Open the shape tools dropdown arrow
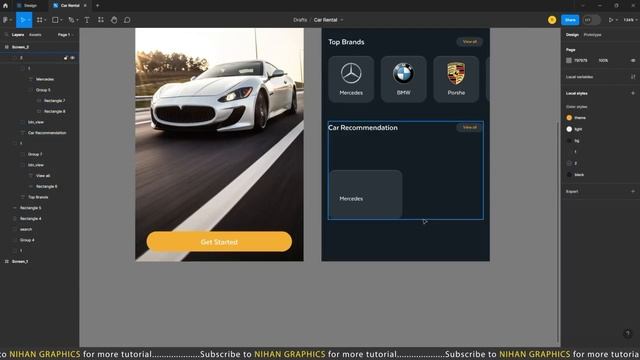Screen dimensions: 640x360 click(61, 20)
